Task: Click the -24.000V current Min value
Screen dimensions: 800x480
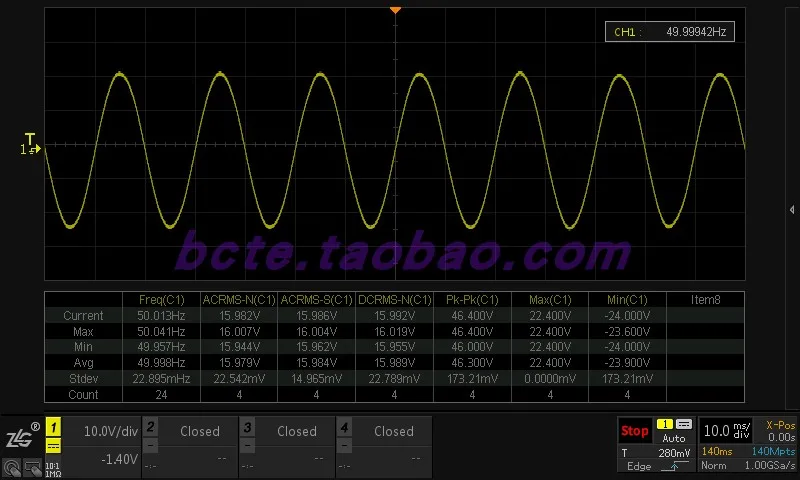Action: pos(627,316)
